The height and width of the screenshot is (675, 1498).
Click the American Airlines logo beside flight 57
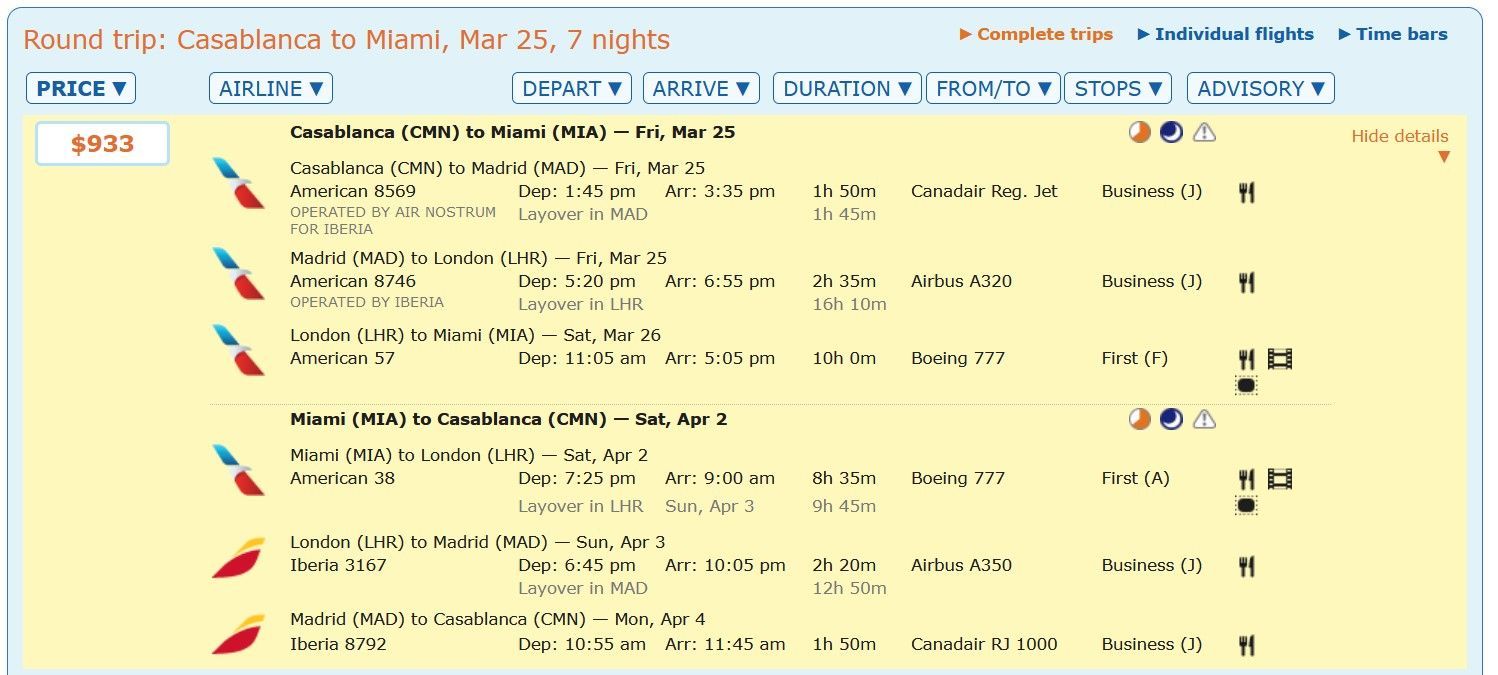[x=238, y=351]
